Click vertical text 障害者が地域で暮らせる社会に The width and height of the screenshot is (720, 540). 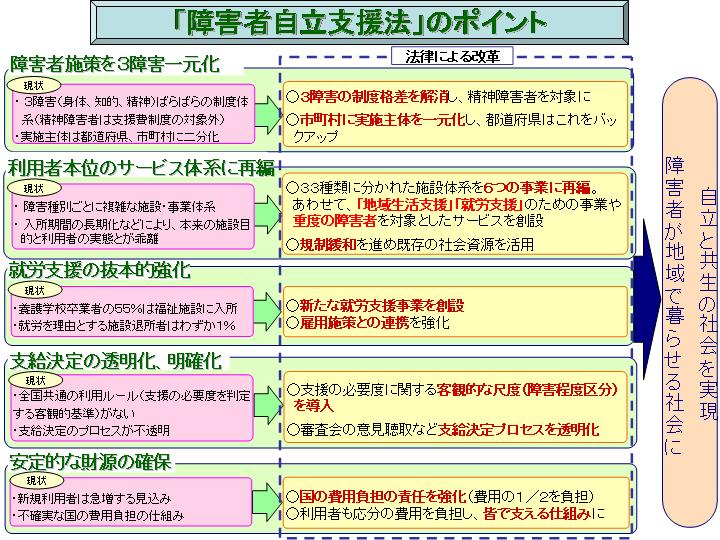(x=674, y=306)
